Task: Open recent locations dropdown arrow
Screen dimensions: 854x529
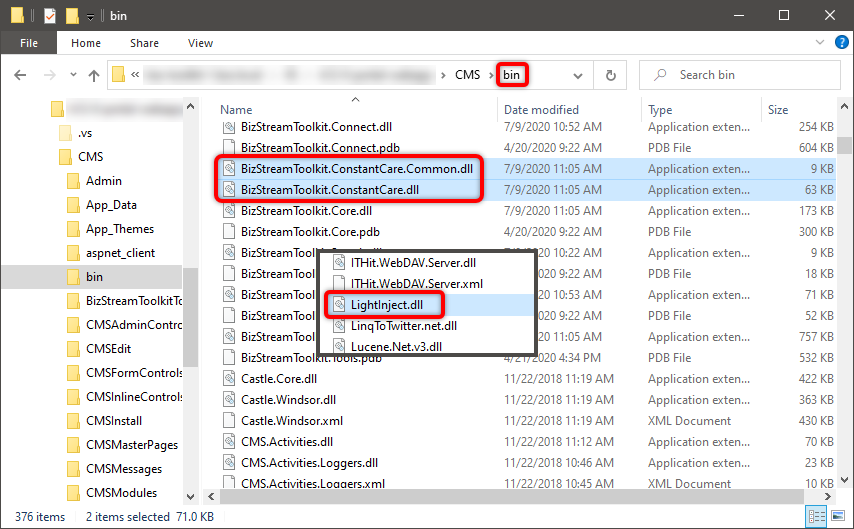Action: [x=73, y=75]
